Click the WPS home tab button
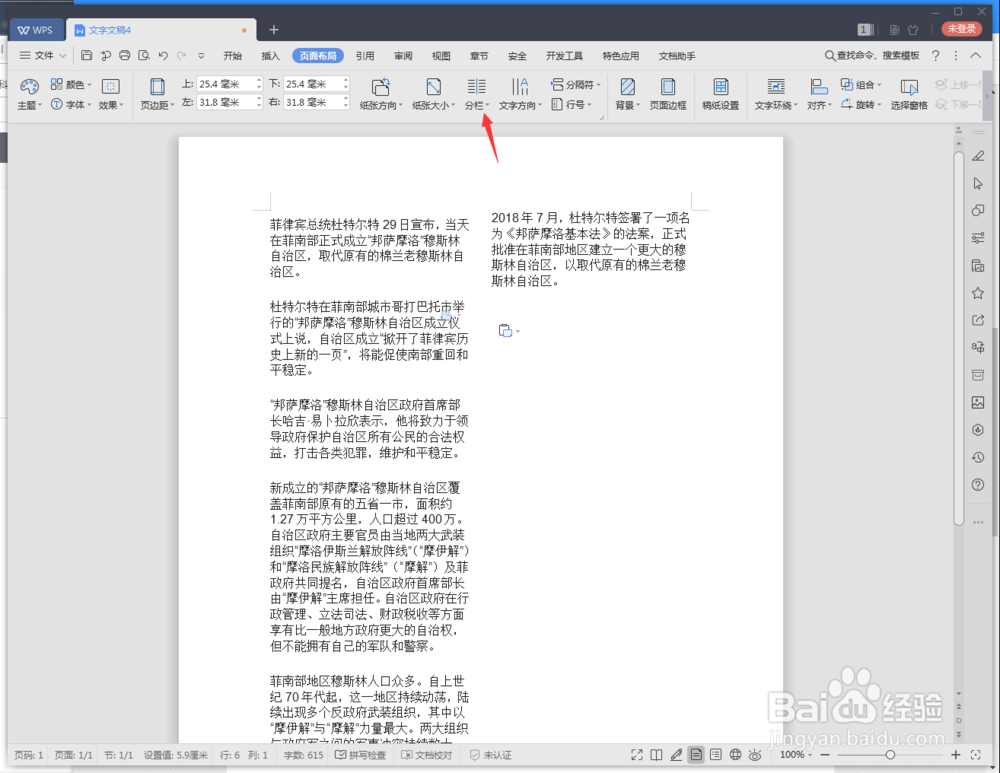The width and height of the screenshot is (1000, 773). tap(36, 30)
